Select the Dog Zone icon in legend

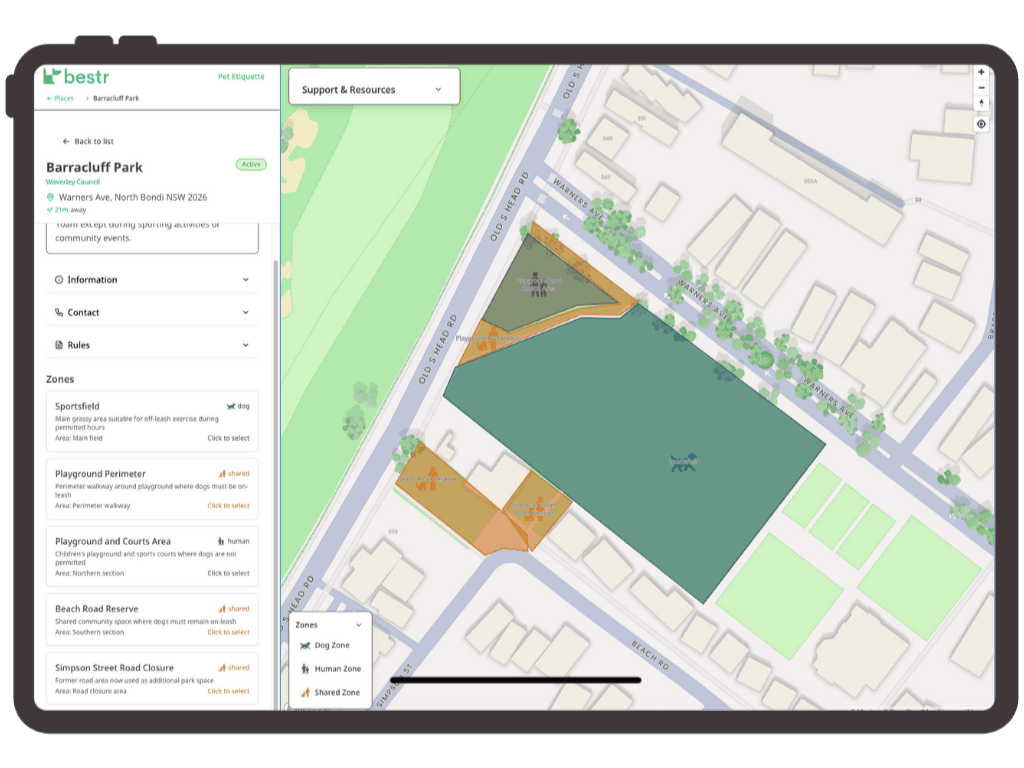pyautogui.click(x=305, y=645)
